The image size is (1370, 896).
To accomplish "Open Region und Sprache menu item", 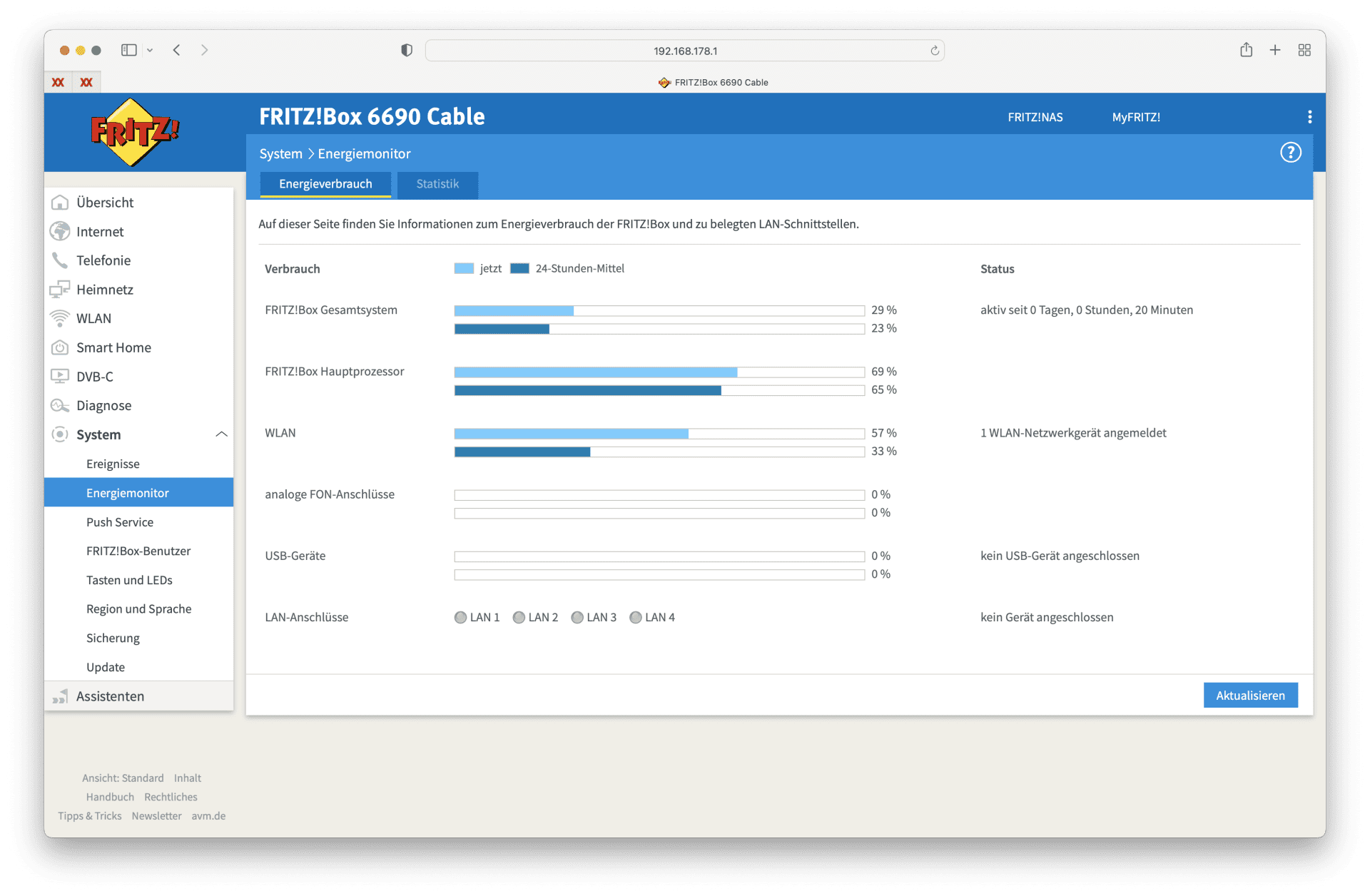I will pyautogui.click(x=138, y=609).
